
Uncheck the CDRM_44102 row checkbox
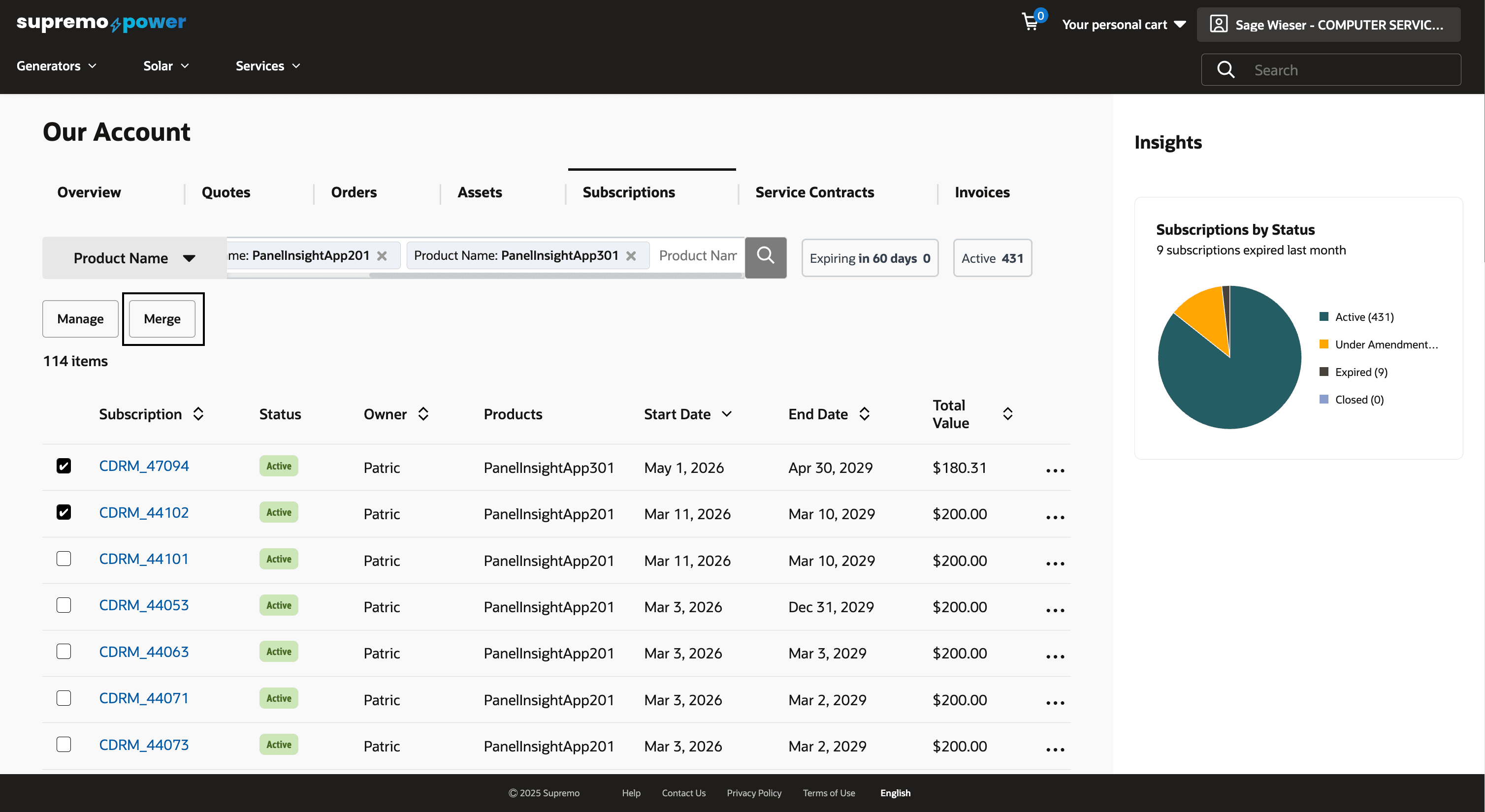tap(64, 512)
